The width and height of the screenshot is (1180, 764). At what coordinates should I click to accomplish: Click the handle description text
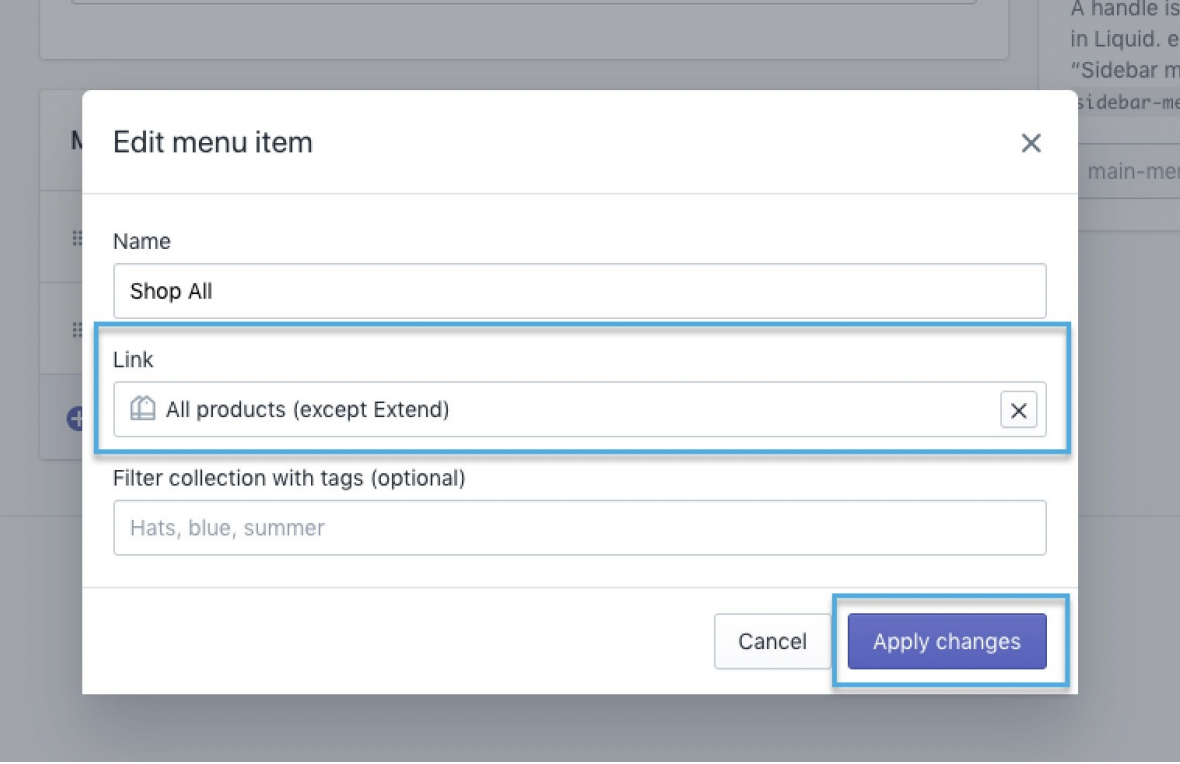pos(1125,40)
